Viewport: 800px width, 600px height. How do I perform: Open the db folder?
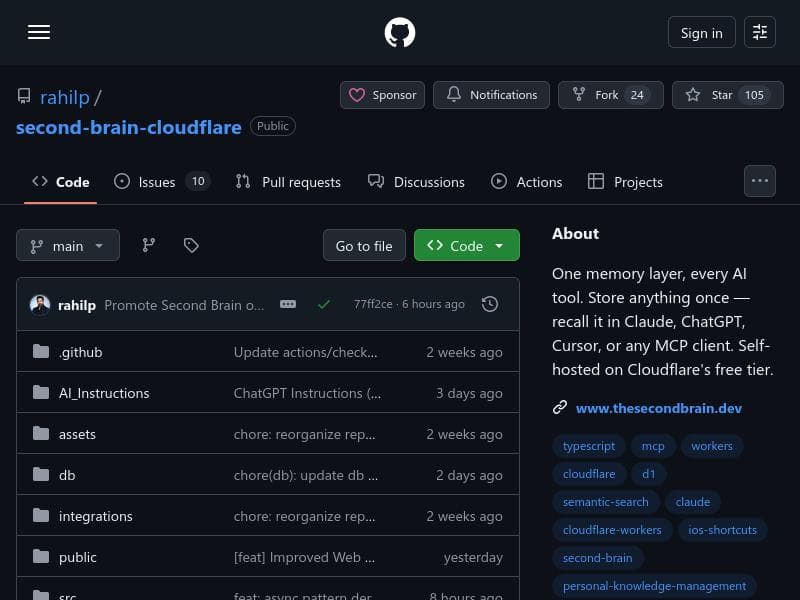coord(67,475)
